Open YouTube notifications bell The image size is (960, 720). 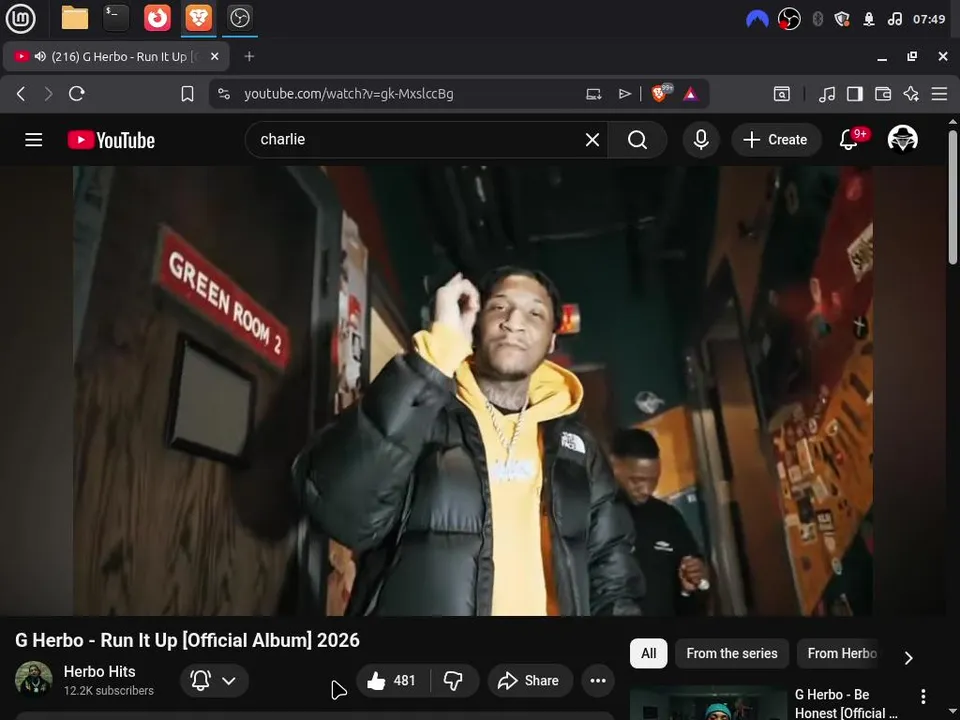[x=849, y=140]
